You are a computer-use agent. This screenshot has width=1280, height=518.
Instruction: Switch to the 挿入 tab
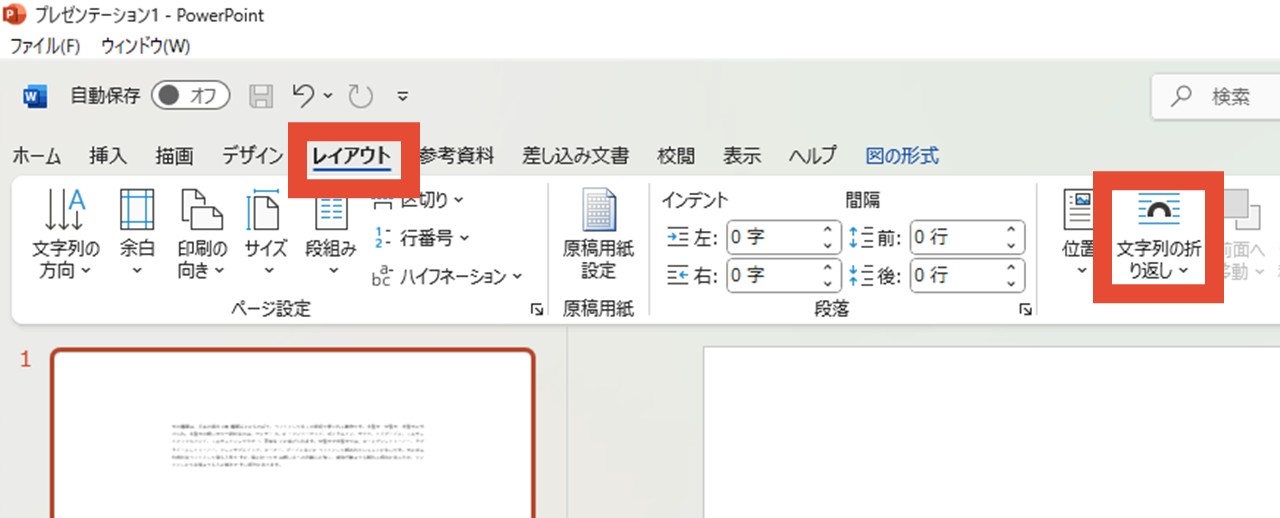click(108, 156)
